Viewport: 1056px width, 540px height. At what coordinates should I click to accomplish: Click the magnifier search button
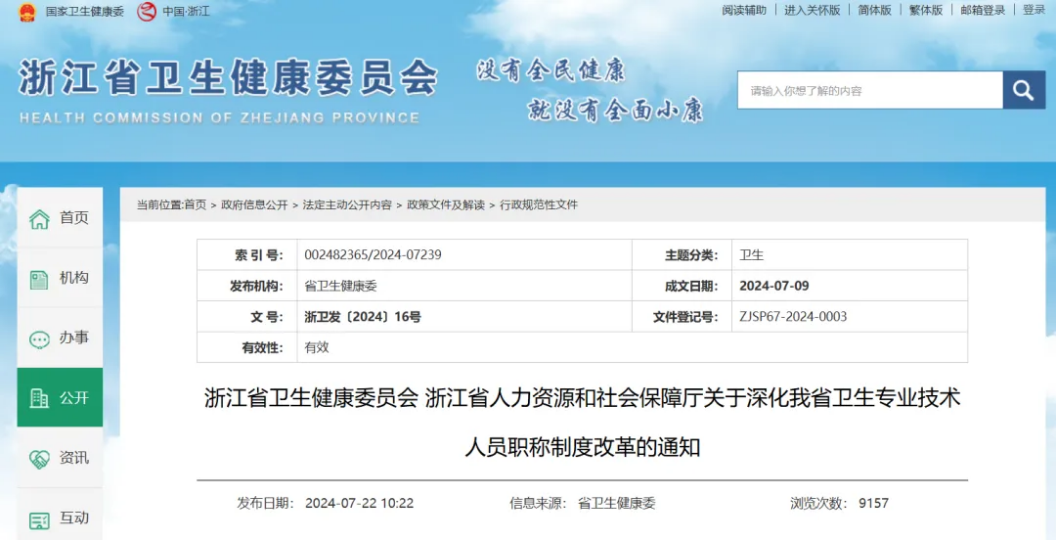pyautogui.click(x=1023, y=91)
